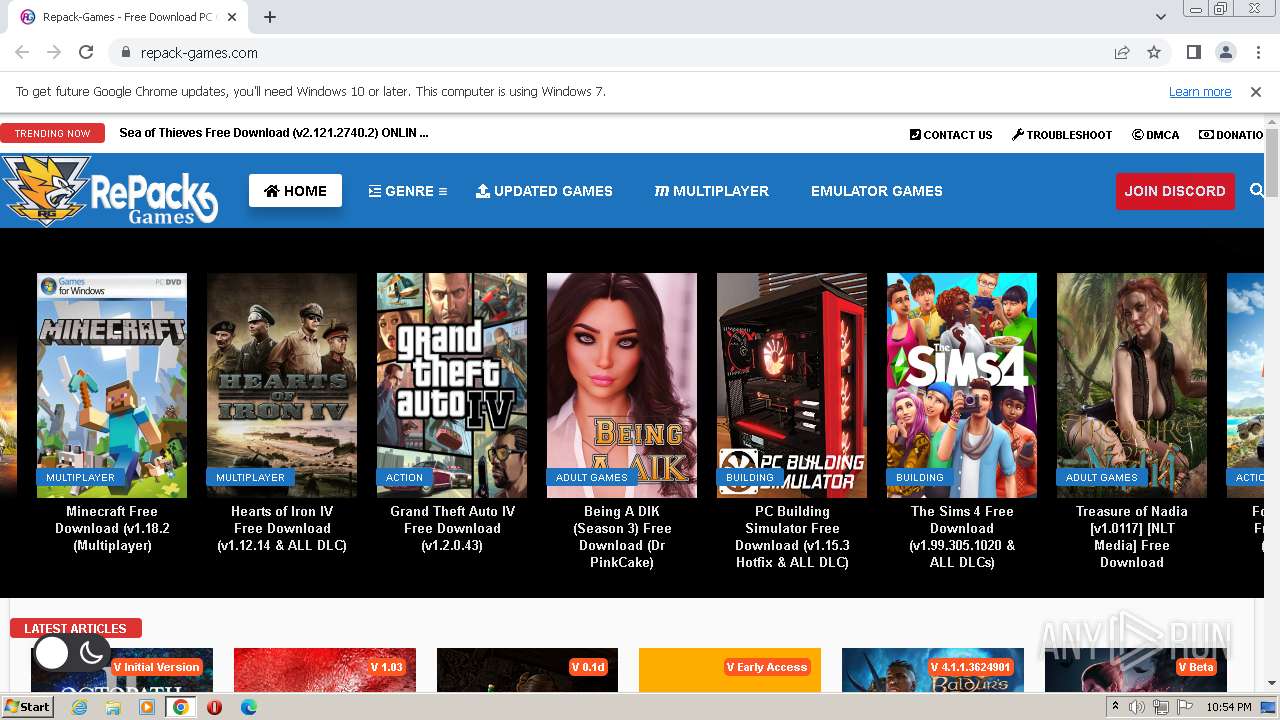Click MULTIPLAYER tag on Minecraft card
Viewport: 1280px width, 720px height.
80,477
